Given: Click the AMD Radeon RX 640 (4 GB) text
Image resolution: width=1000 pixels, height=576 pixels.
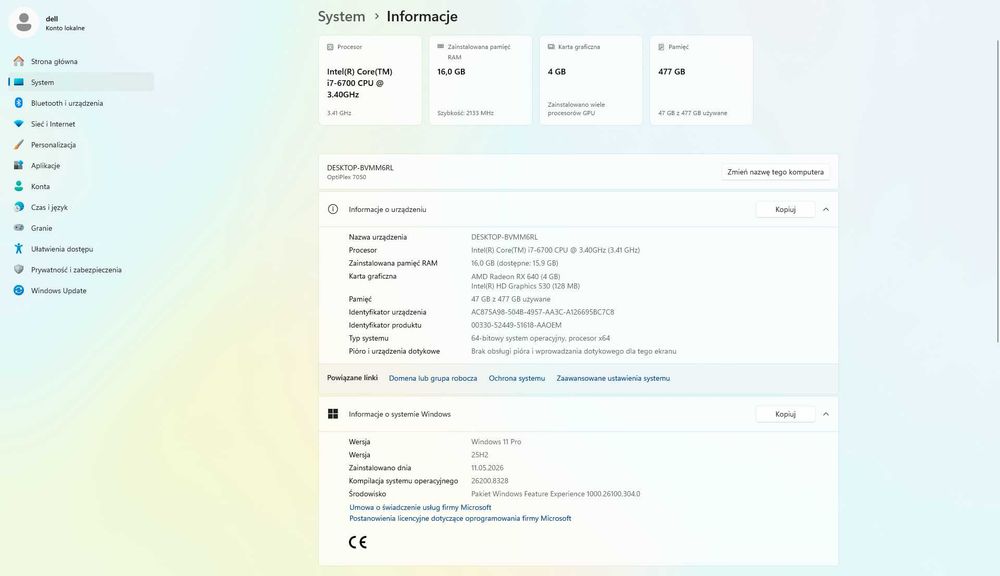Looking at the screenshot, I should point(515,276).
